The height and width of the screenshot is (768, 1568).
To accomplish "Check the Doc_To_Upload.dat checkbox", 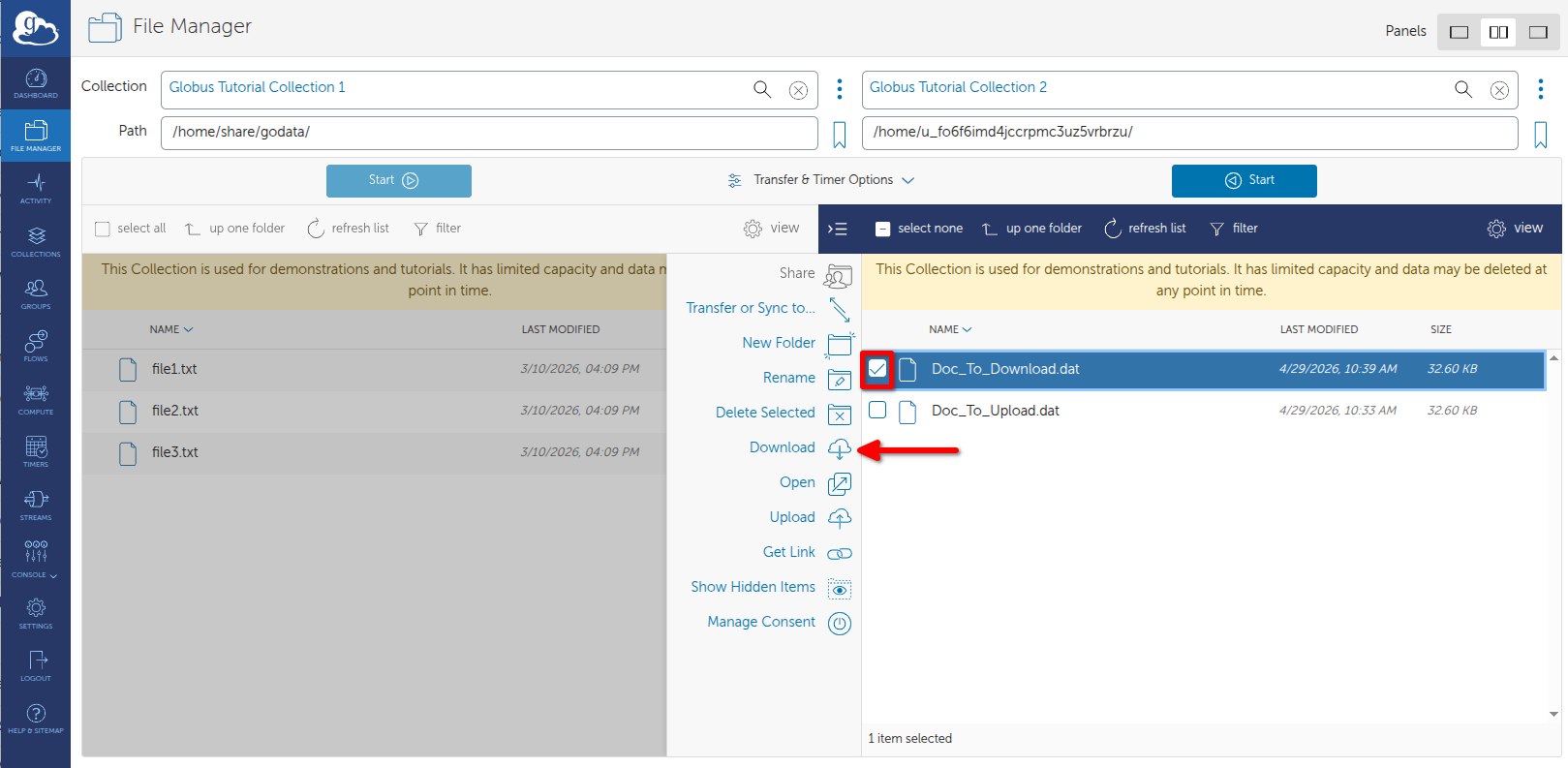I will [x=877, y=410].
